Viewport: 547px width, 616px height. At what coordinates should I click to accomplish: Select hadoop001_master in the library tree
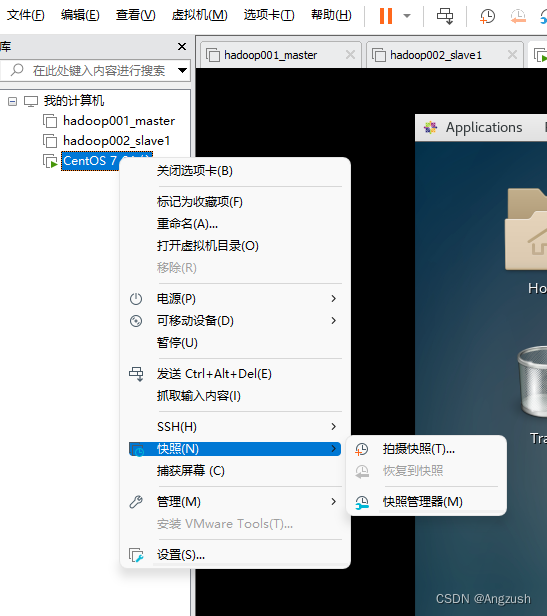119,121
